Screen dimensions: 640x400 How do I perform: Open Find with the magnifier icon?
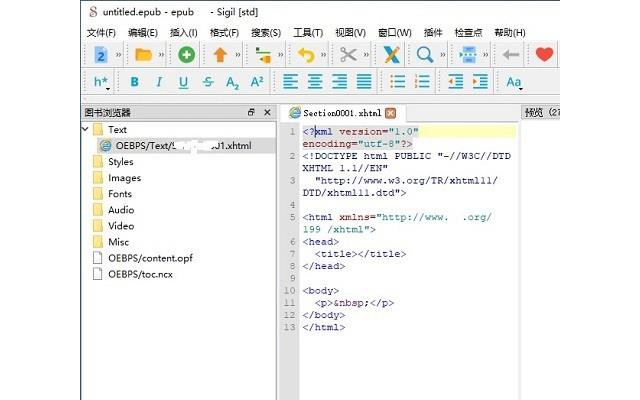[424, 54]
